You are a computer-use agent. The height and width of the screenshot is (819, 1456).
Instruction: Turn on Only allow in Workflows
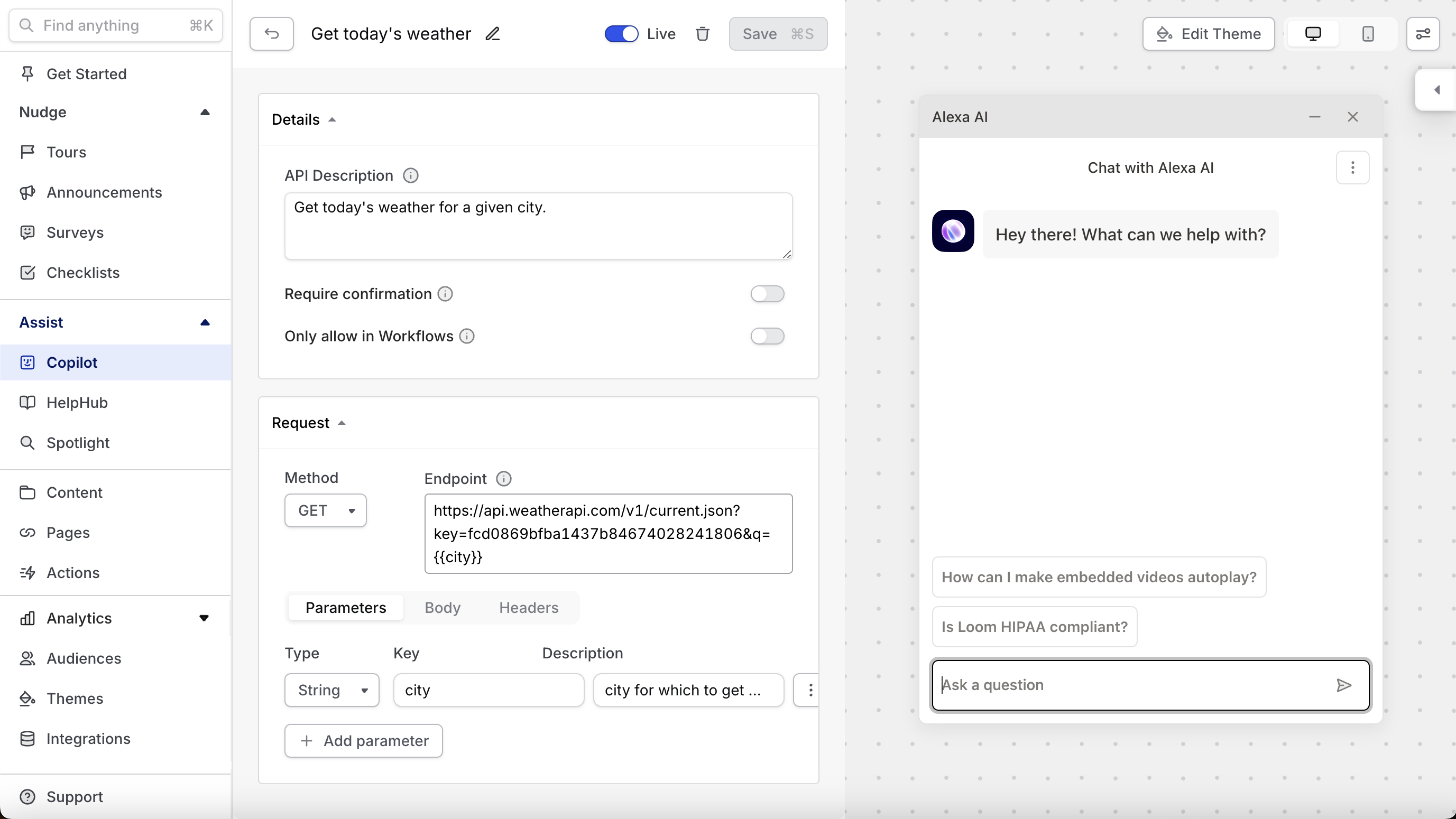tap(767, 336)
